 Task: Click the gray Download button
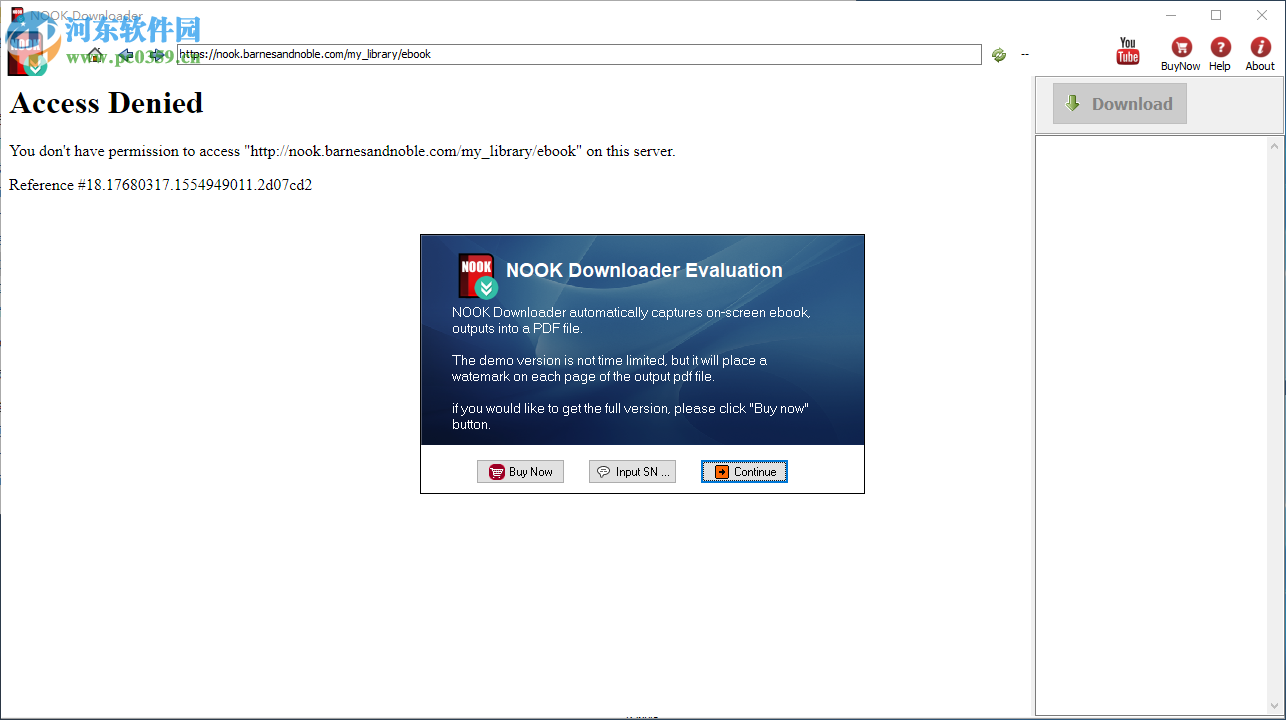coord(1120,104)
